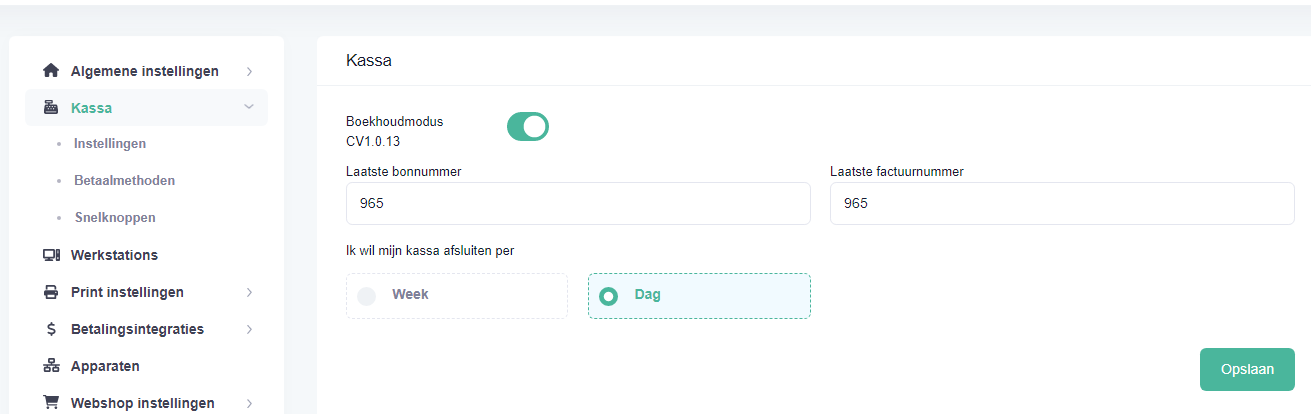Select the Week radio option

coord(457,296)
